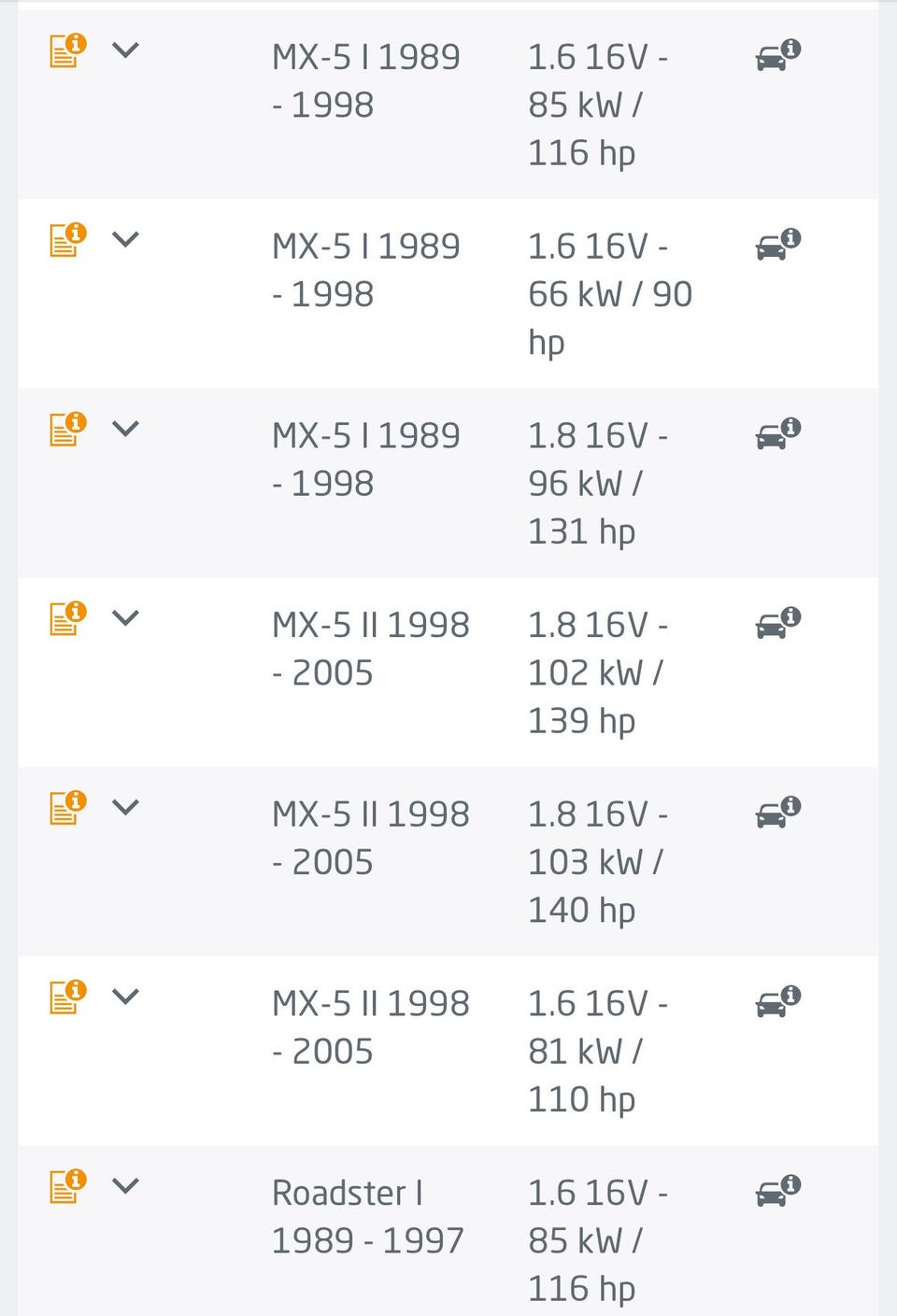
Task: Expand the MX-5 I 66 kW row
Action: (125, 239)
